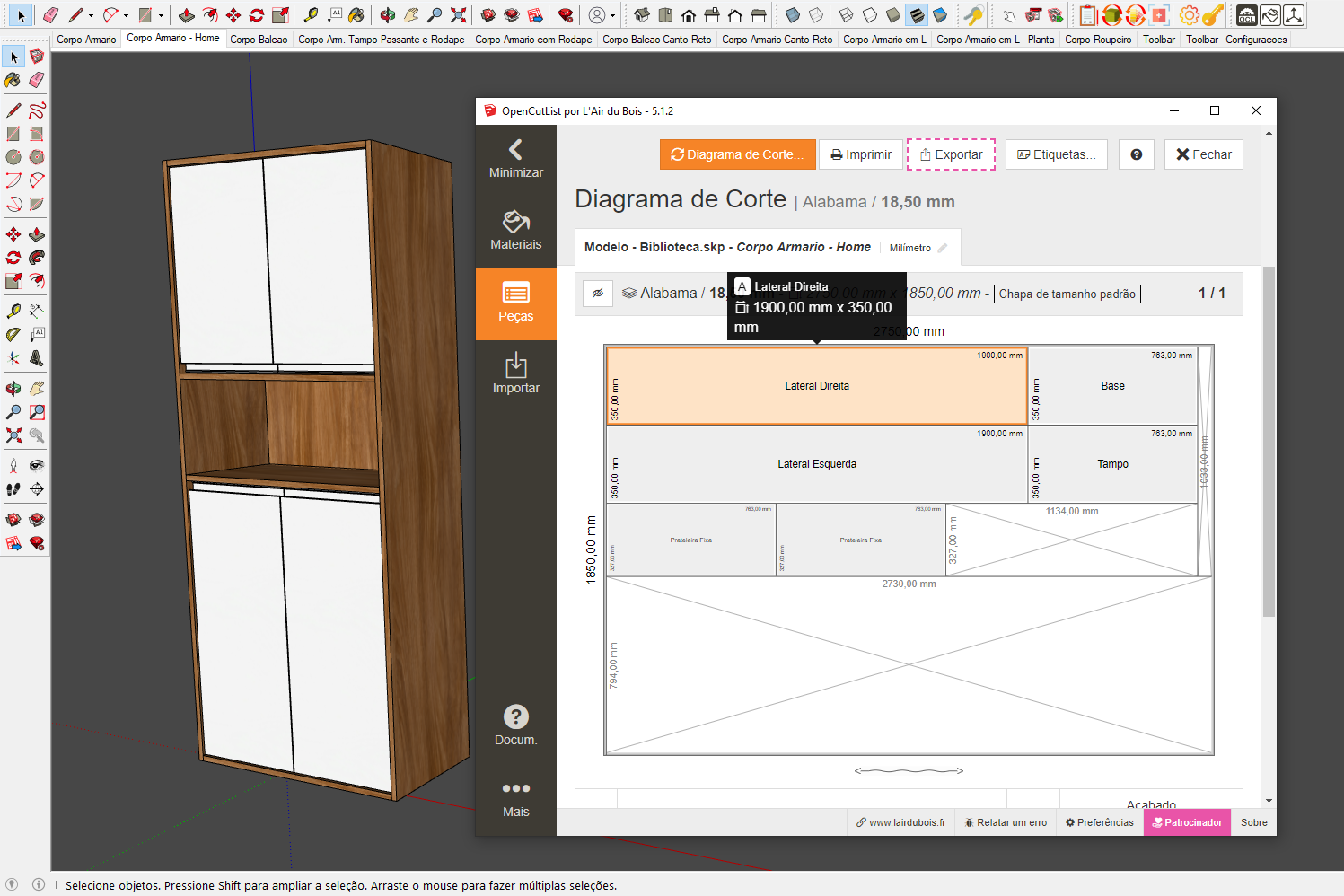Click the clipboard report icon
Image resolution: width=1344 pixels, height=896 pixels.
1088,15
